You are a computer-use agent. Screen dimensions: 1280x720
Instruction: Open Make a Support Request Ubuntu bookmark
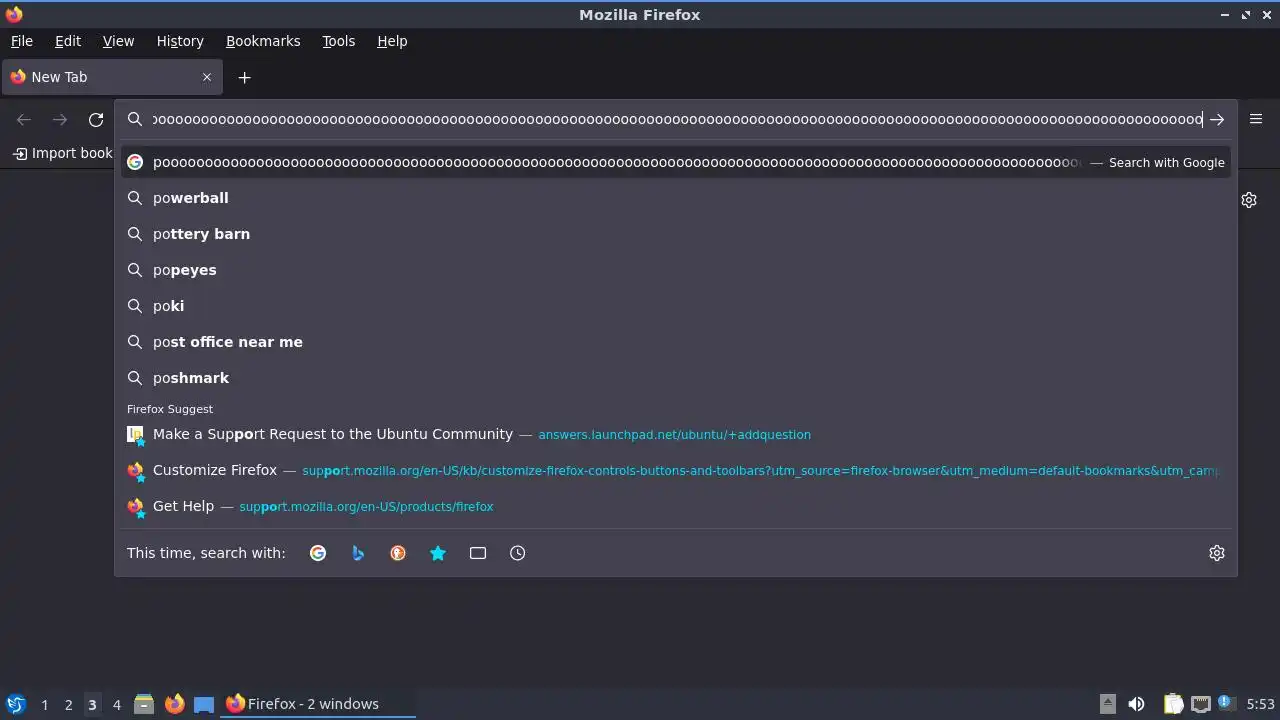(x=676, y=434)
